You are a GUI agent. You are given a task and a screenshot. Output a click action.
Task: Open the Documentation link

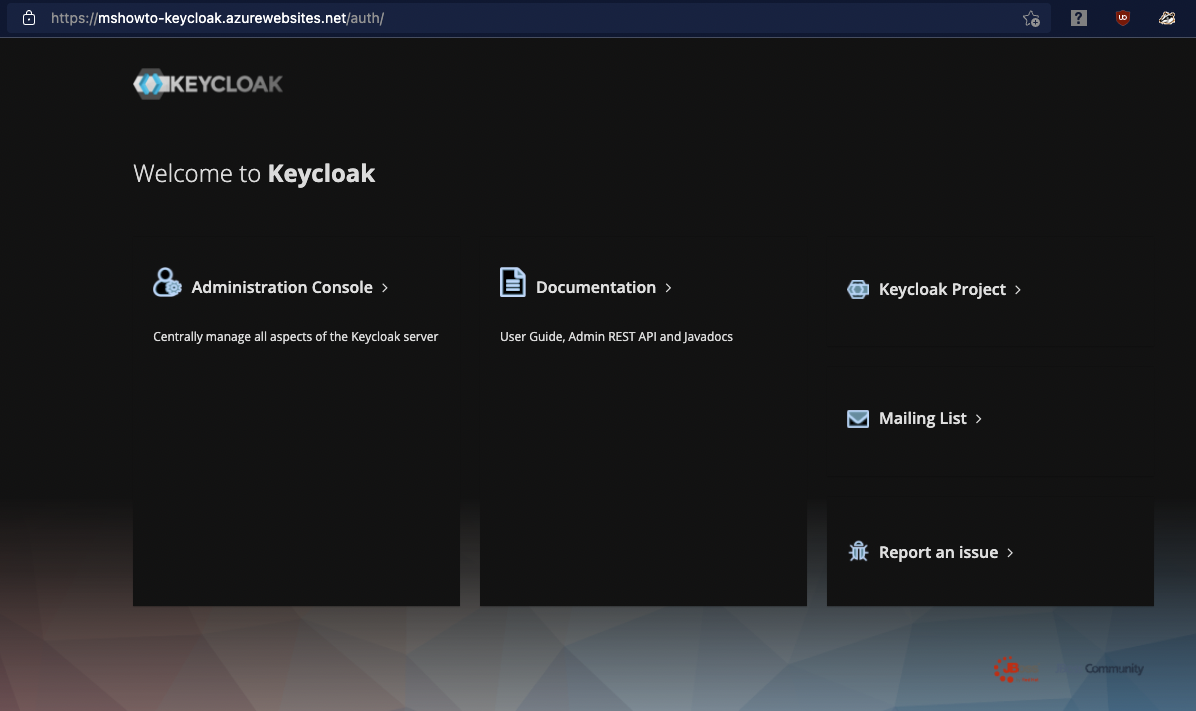tap(596, 288)
